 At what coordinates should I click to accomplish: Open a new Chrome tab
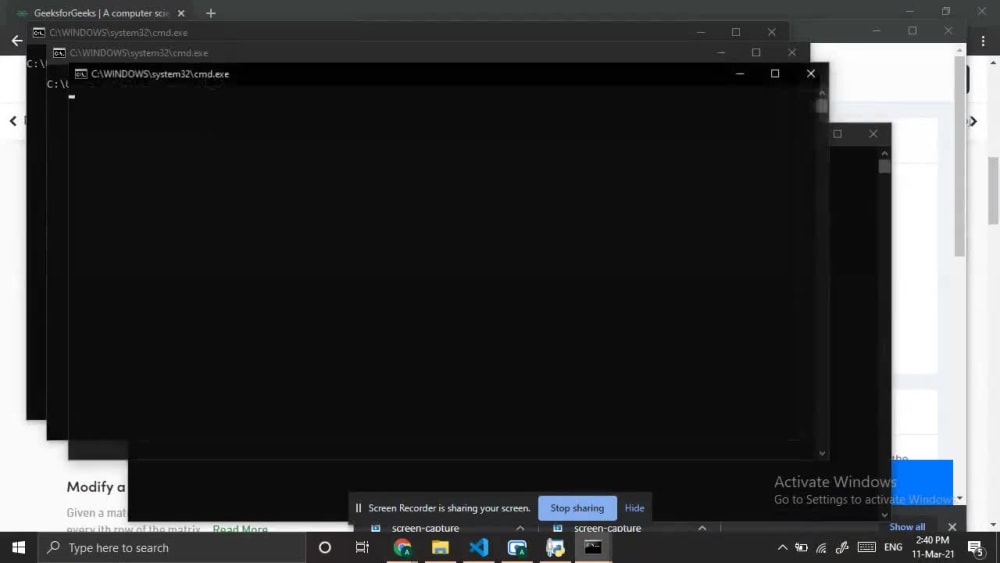pos(211,13)
